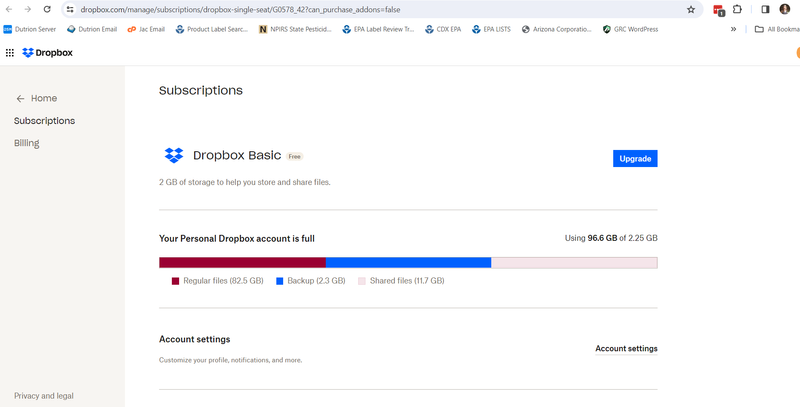Image resolution: width=800 pixels, height=407 pixels.
Task: Open the All Bookmarks folder
Action: pyautogui.click(x=777, y=29)
